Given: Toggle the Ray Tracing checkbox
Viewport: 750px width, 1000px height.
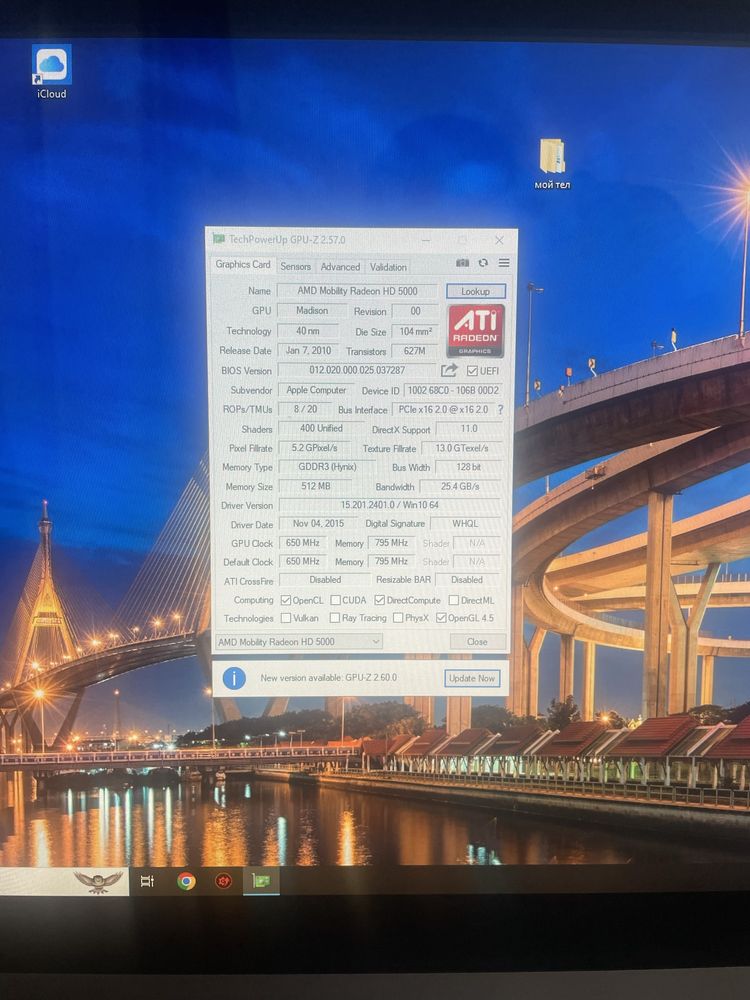Looking at the screenshot, I should [x=334, y=618].
